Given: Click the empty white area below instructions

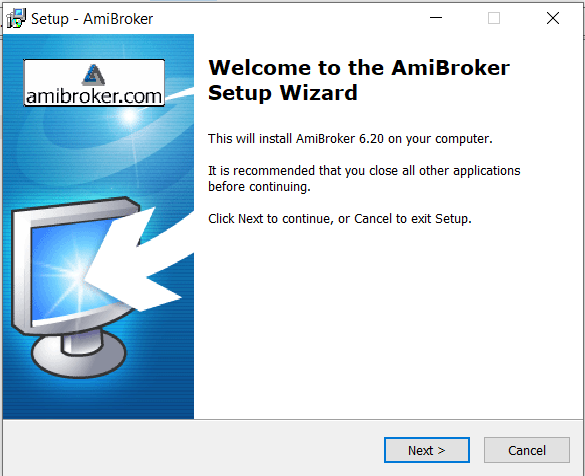Looking at the screenshot, I should tap(386, 321).
